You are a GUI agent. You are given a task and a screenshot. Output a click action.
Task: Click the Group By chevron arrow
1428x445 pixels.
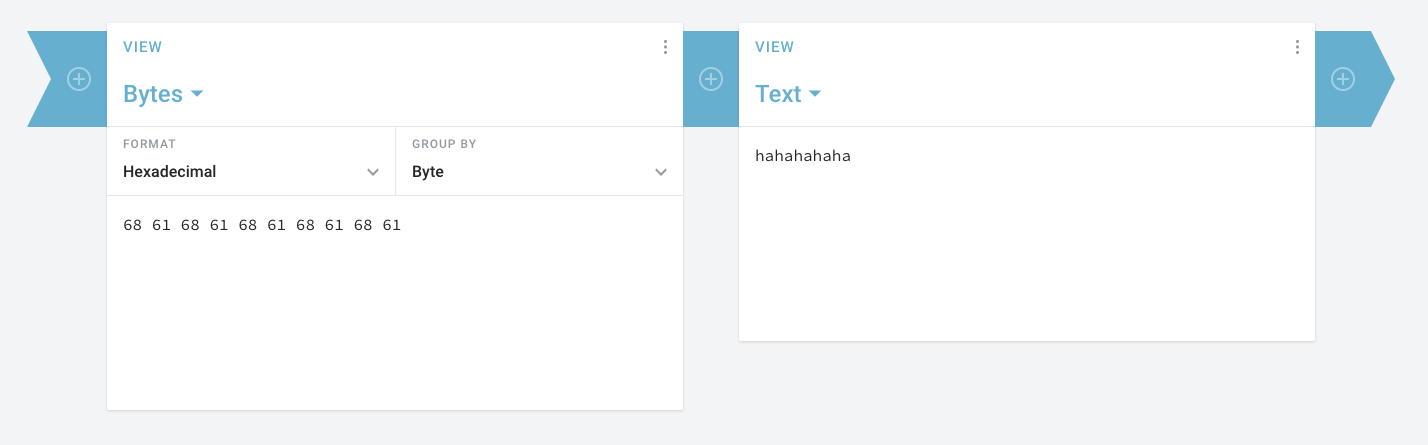tap(661, 172)
